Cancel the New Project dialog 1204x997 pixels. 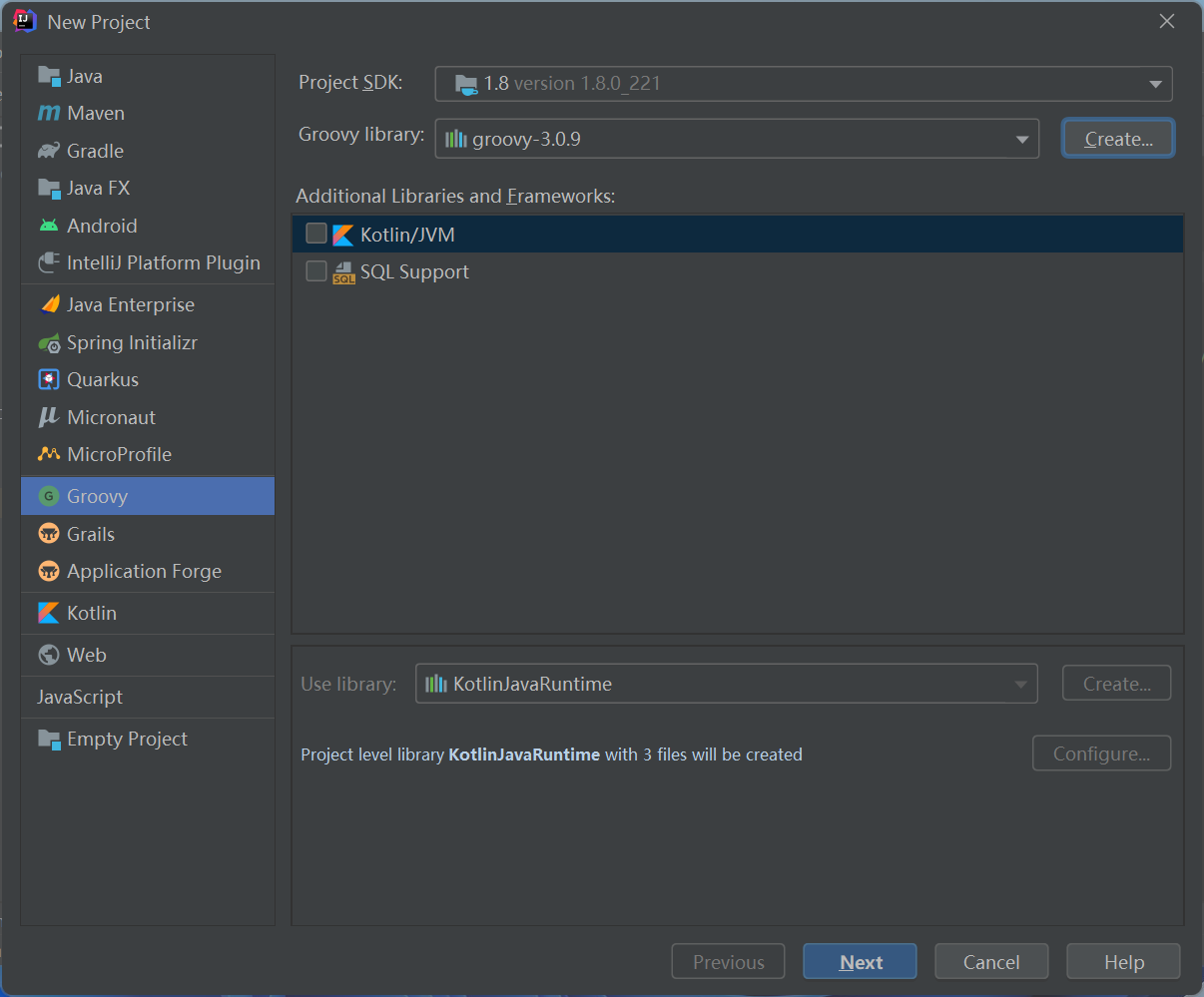(990, 962)
